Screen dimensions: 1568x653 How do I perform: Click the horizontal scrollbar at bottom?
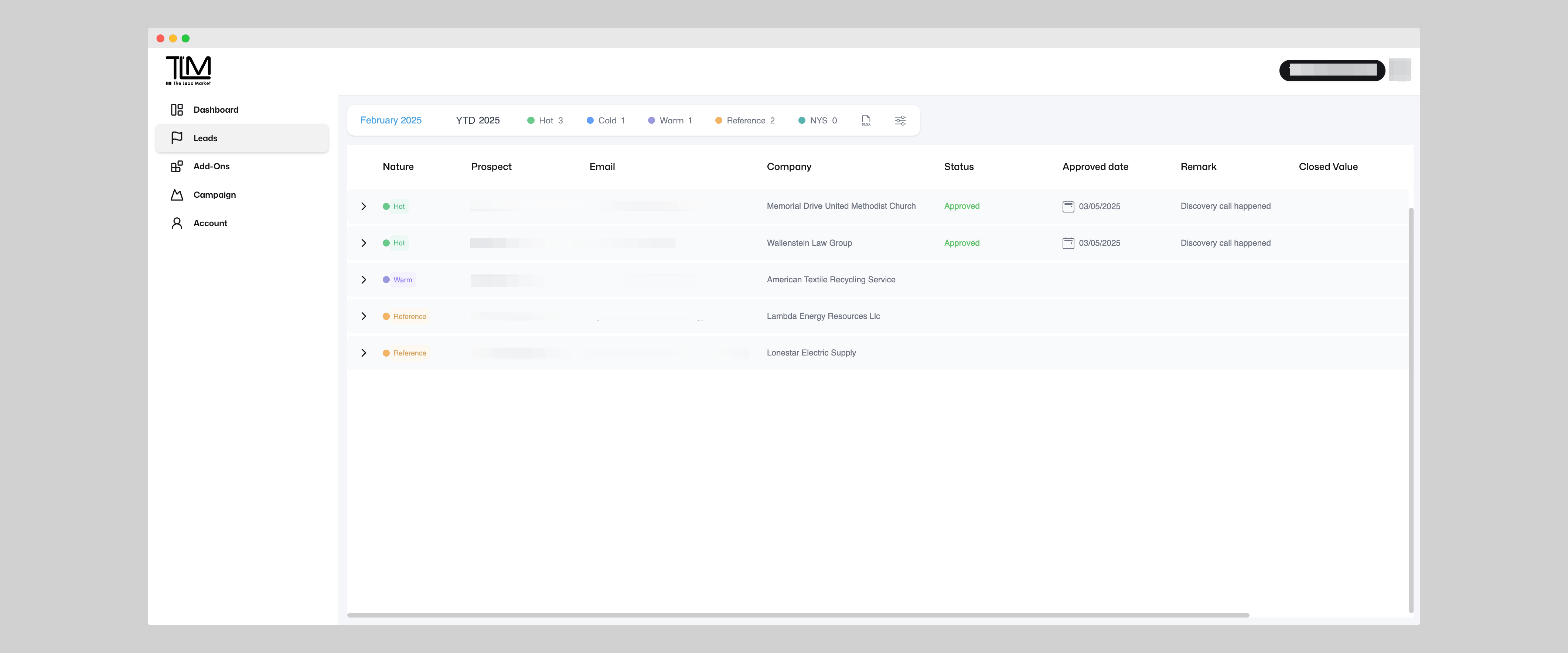point(797,615)
